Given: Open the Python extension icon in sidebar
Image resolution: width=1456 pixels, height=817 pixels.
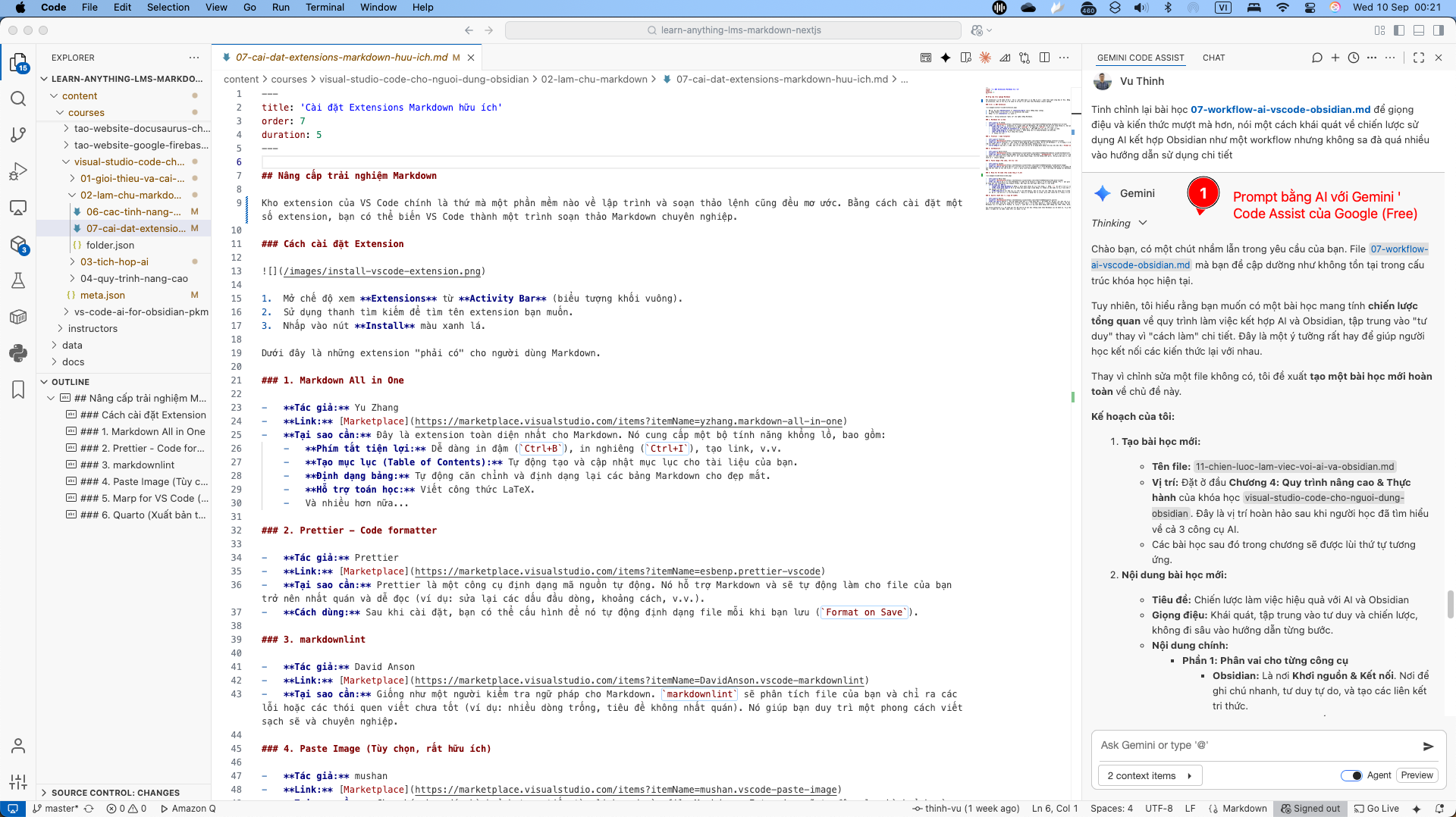Looking at the screenshot, I should 18,353.
